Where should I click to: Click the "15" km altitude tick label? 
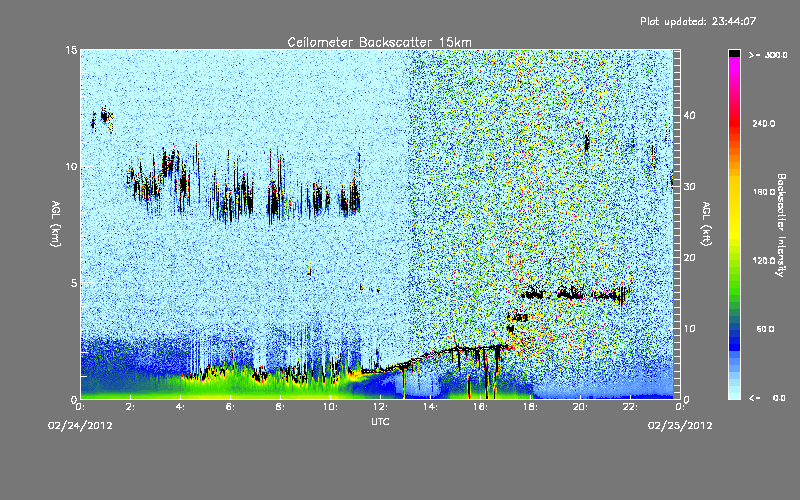[x=71, y=50]
